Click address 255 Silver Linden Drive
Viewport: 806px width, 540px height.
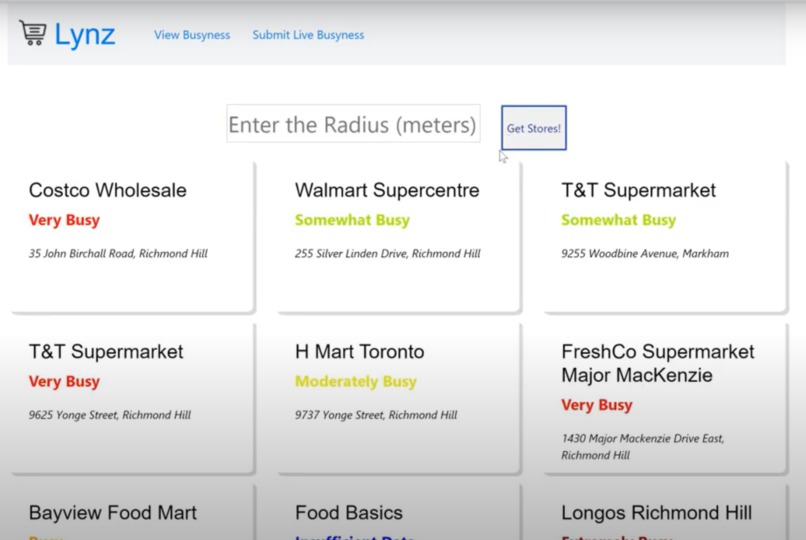pyautogui.click(x=388, y=253)
